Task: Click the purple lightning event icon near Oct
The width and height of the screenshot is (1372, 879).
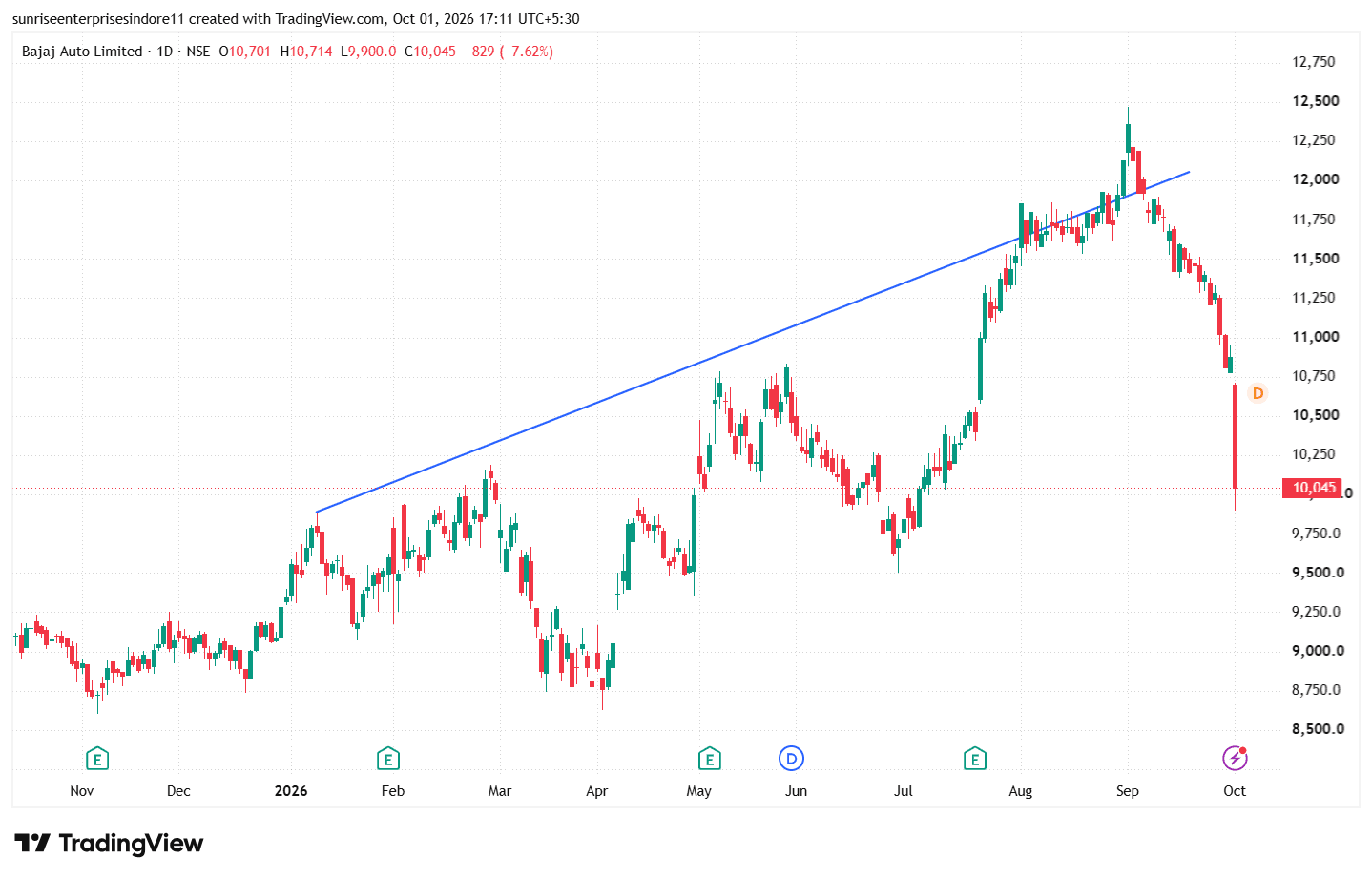Action: point(1236,759)
